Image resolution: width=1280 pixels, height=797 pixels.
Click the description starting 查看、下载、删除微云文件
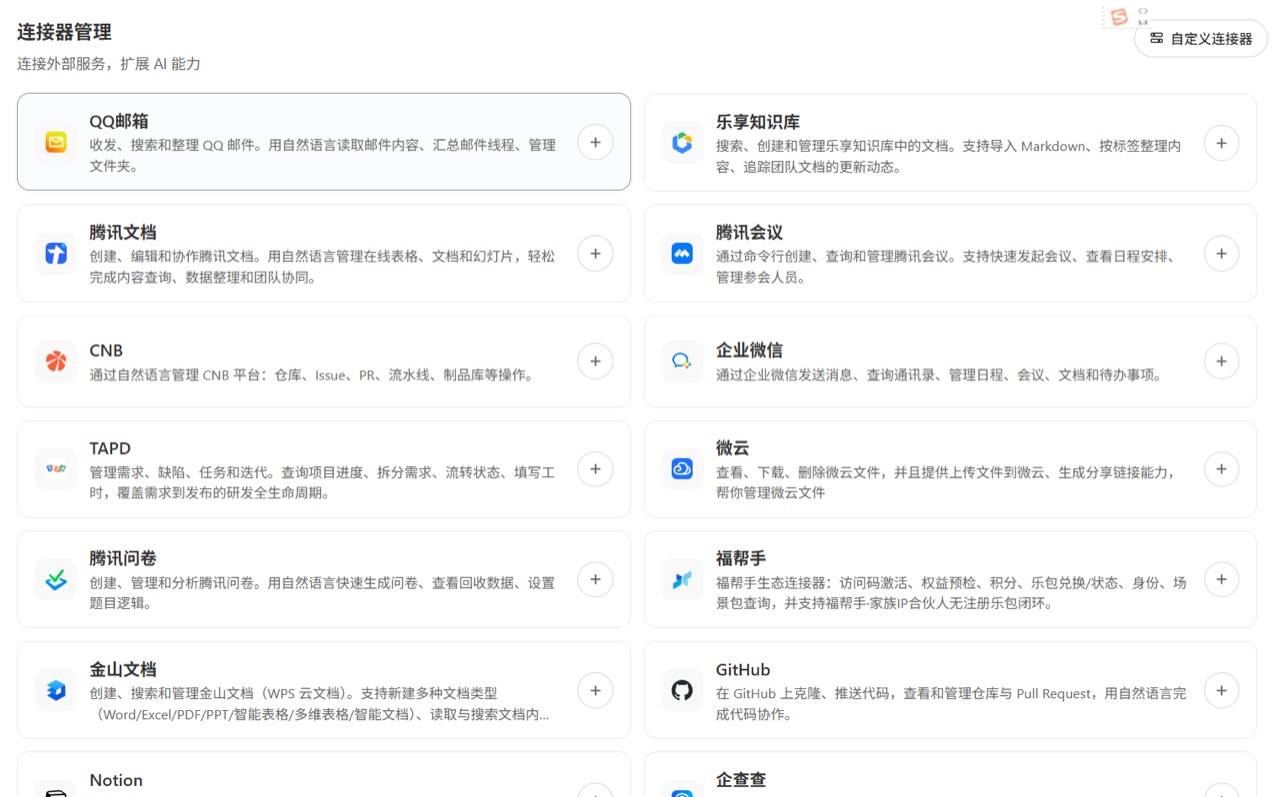point(946,482)
